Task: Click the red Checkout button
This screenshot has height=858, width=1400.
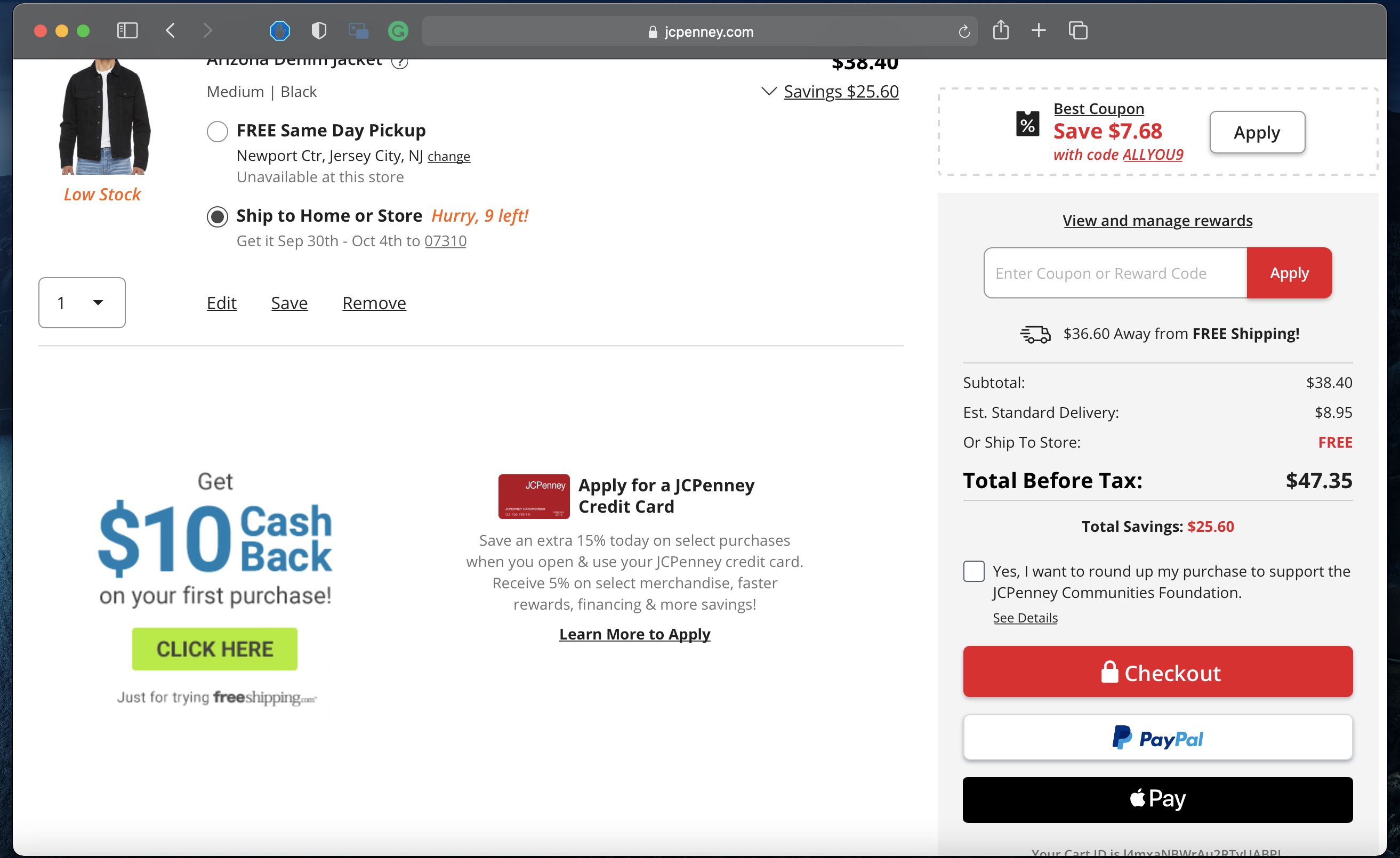Action: click(1157, 672)
